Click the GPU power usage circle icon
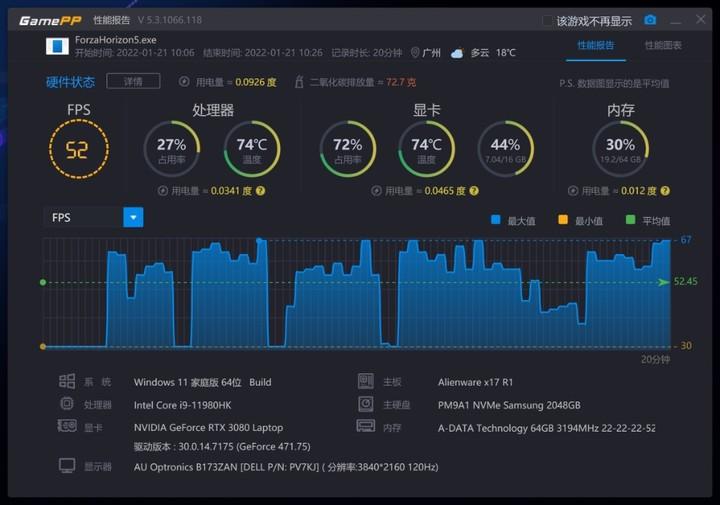The width and height of the screenshot is (720, 505). tap(376, 191)
